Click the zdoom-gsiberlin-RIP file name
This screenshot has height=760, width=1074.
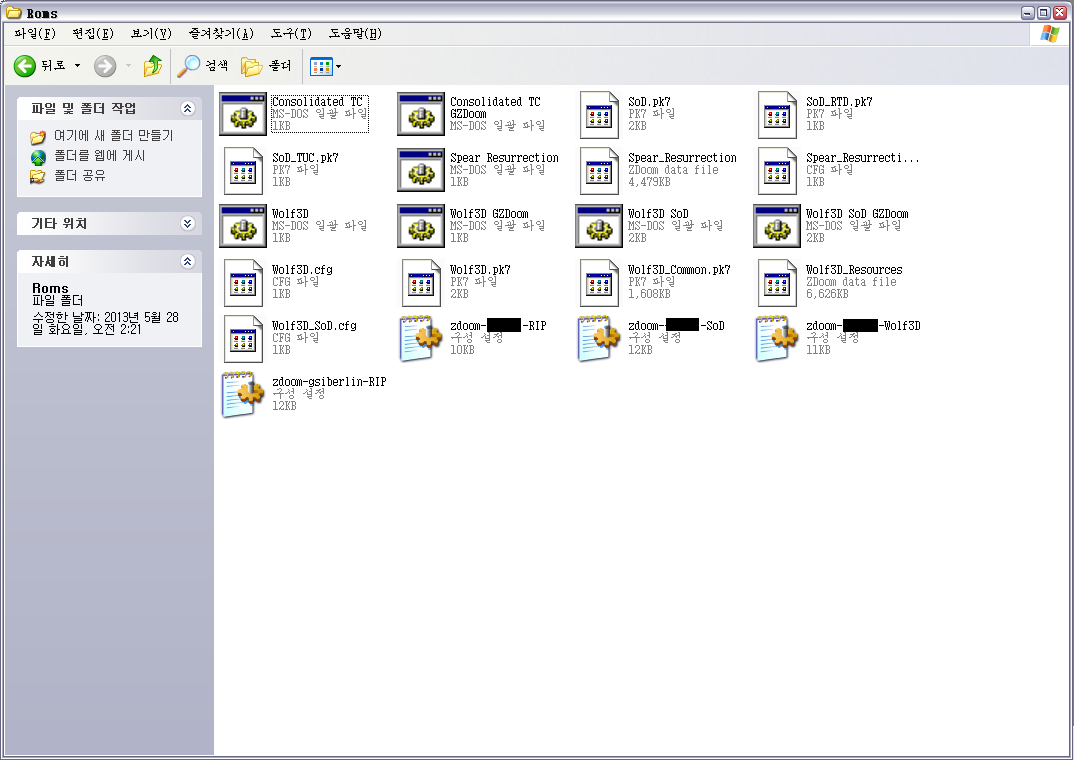[329, 382]
